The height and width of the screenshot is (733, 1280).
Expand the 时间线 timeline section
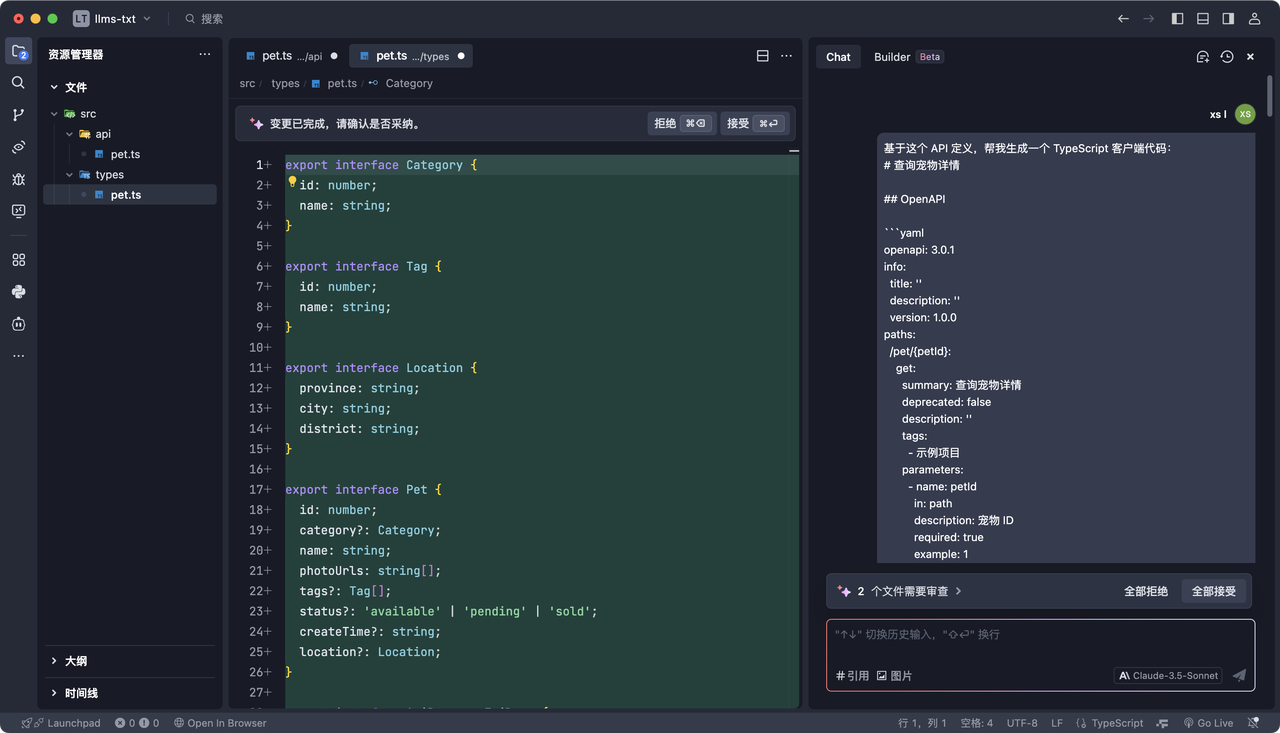pos(129,693)
